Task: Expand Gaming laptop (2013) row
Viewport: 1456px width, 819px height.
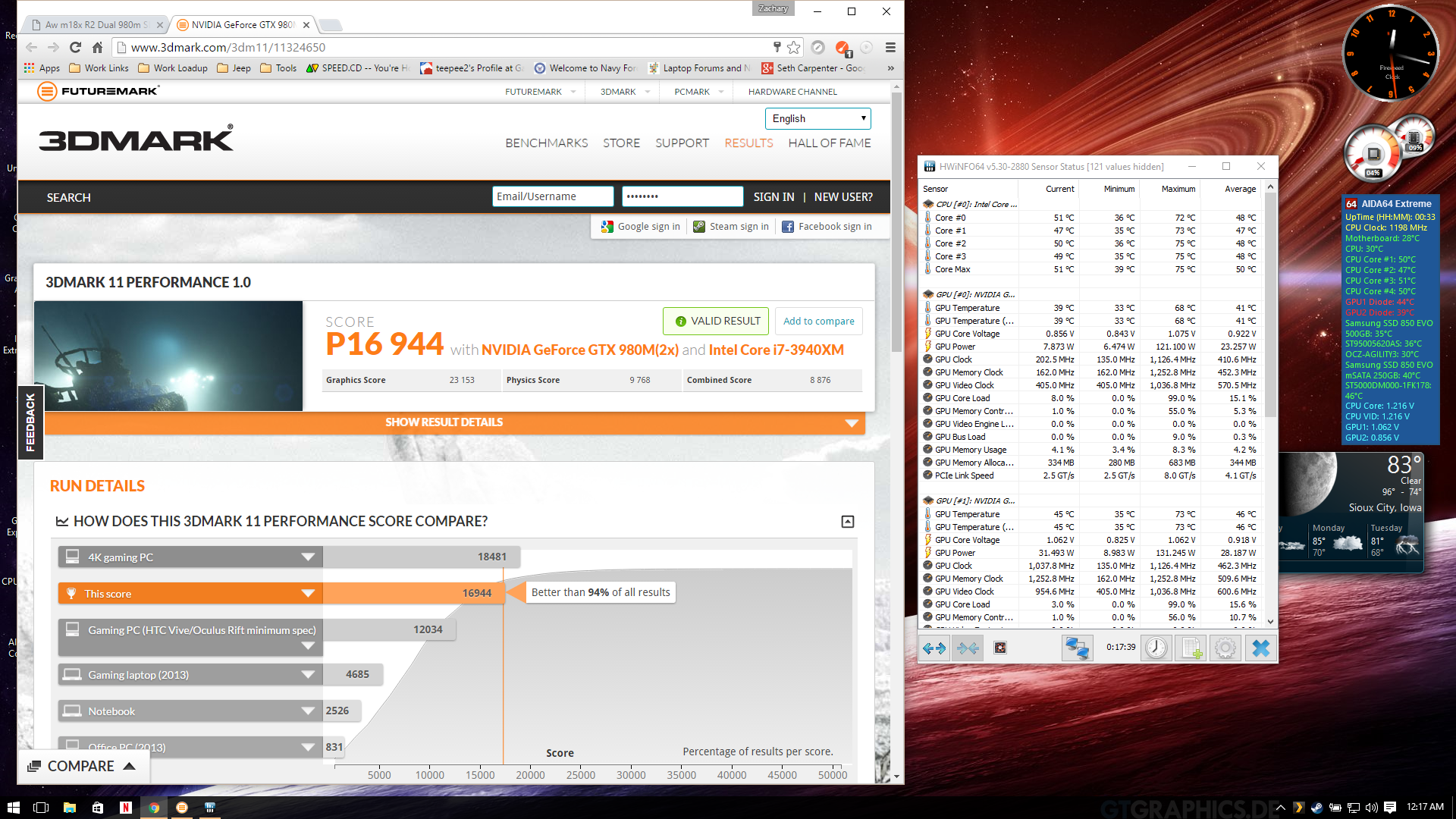Action: click(x=308, y=675)
